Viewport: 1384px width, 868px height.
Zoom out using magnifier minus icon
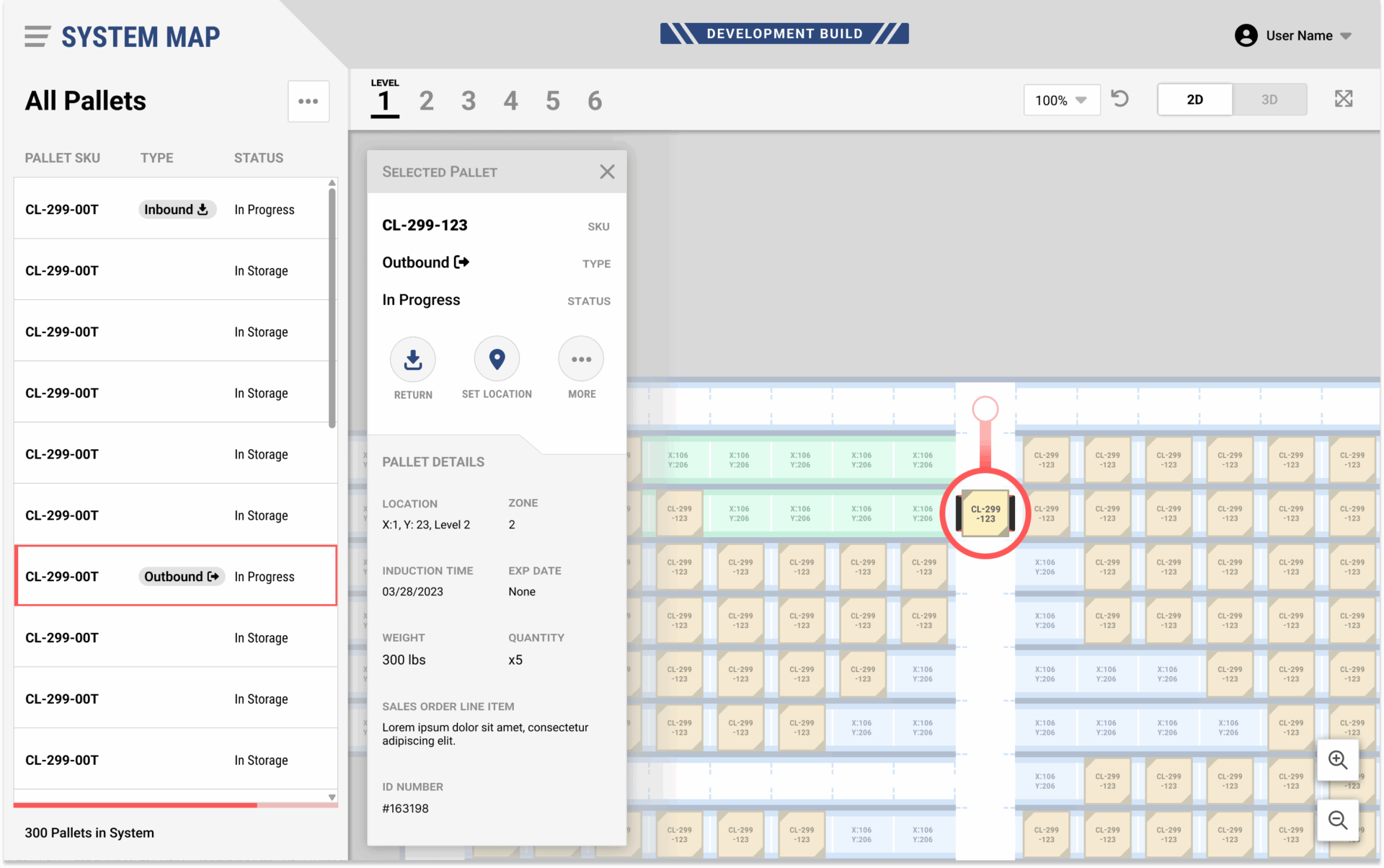click(x=1338, y=820)
